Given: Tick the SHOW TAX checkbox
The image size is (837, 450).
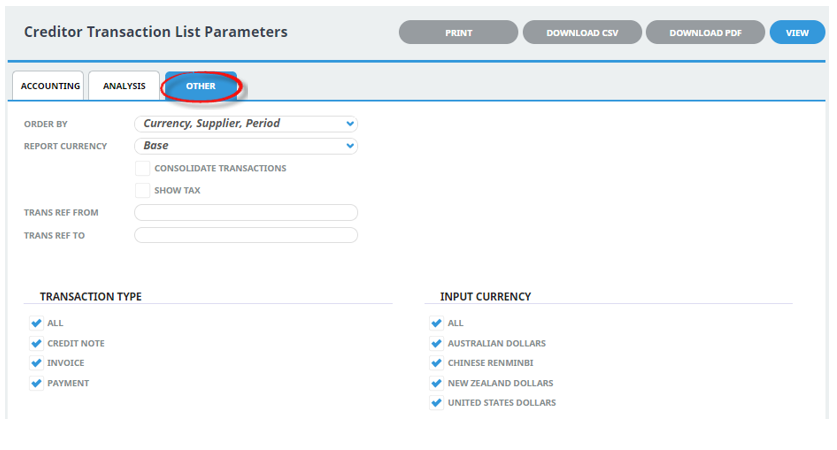Looking at the screenshot, I should point(143,190).
